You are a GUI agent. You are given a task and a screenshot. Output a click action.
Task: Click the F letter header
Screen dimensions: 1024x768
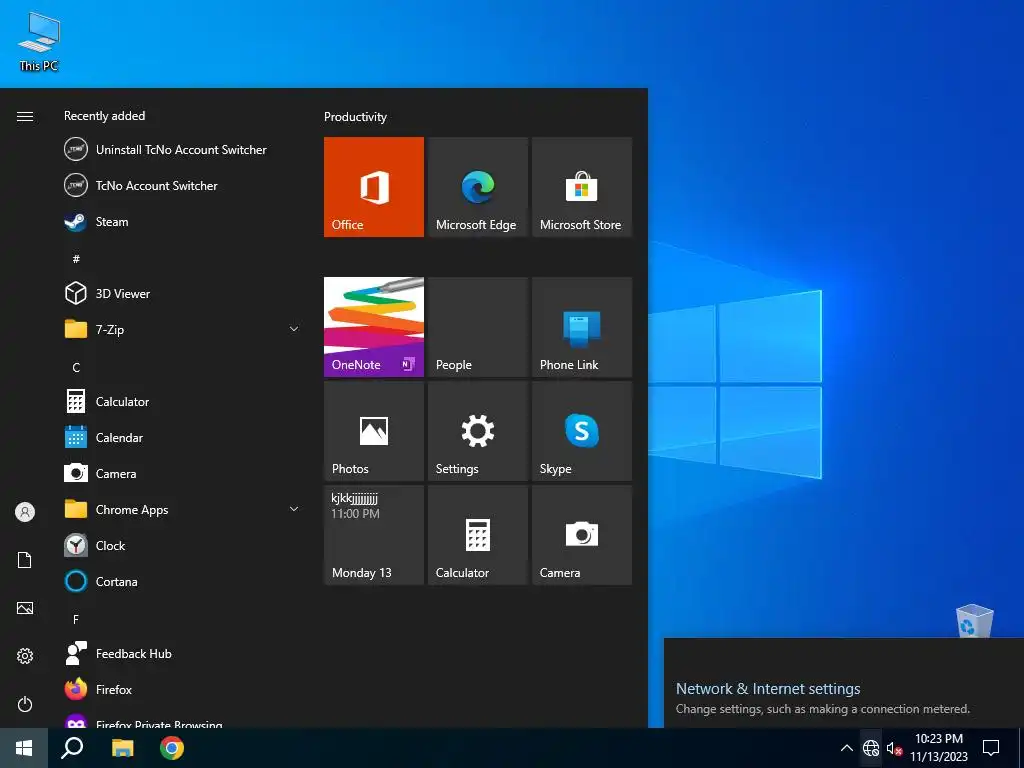click(x=76, y=619)
